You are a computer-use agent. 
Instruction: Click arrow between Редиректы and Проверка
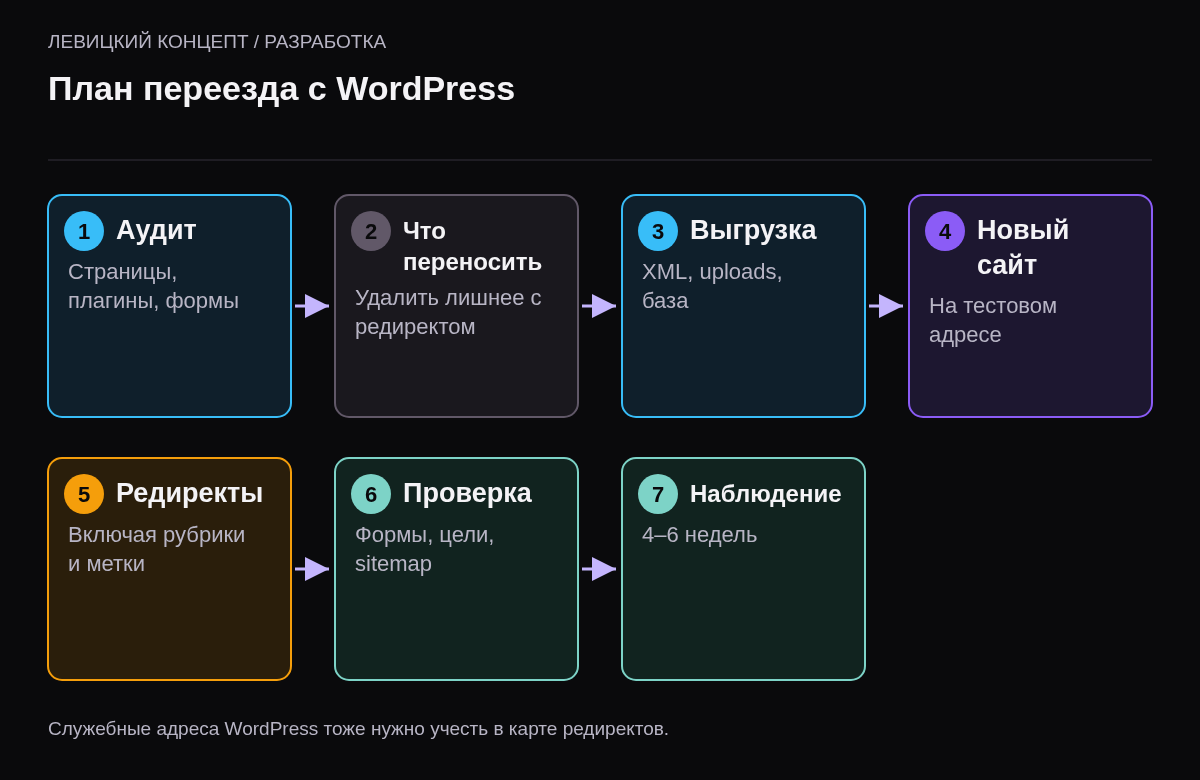(x=312, y=569)
